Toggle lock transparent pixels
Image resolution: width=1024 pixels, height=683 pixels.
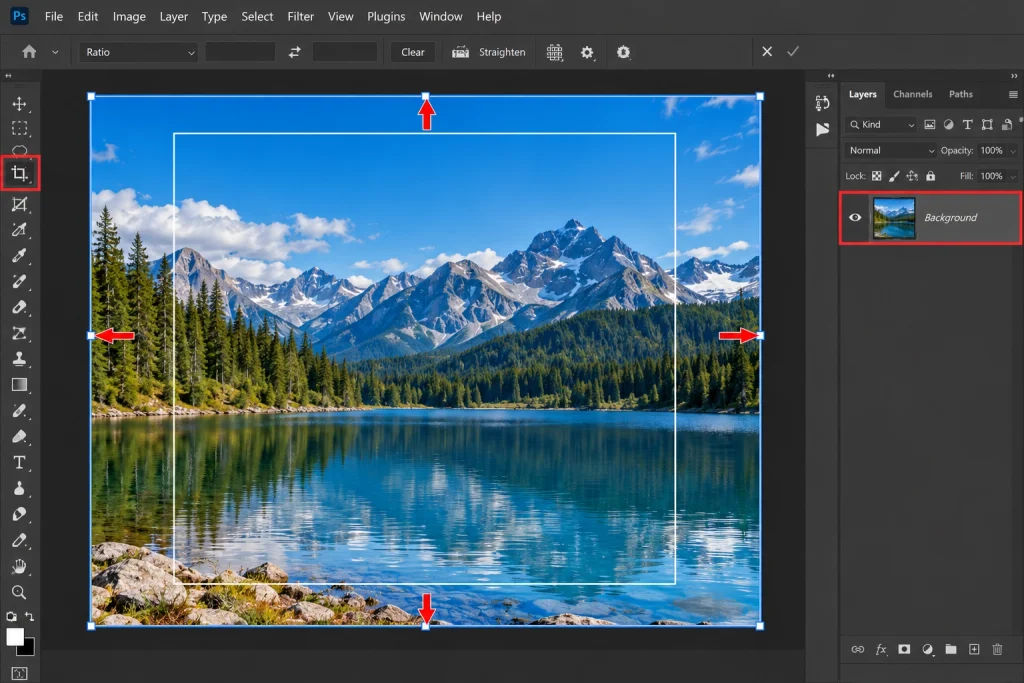(876, 176)
